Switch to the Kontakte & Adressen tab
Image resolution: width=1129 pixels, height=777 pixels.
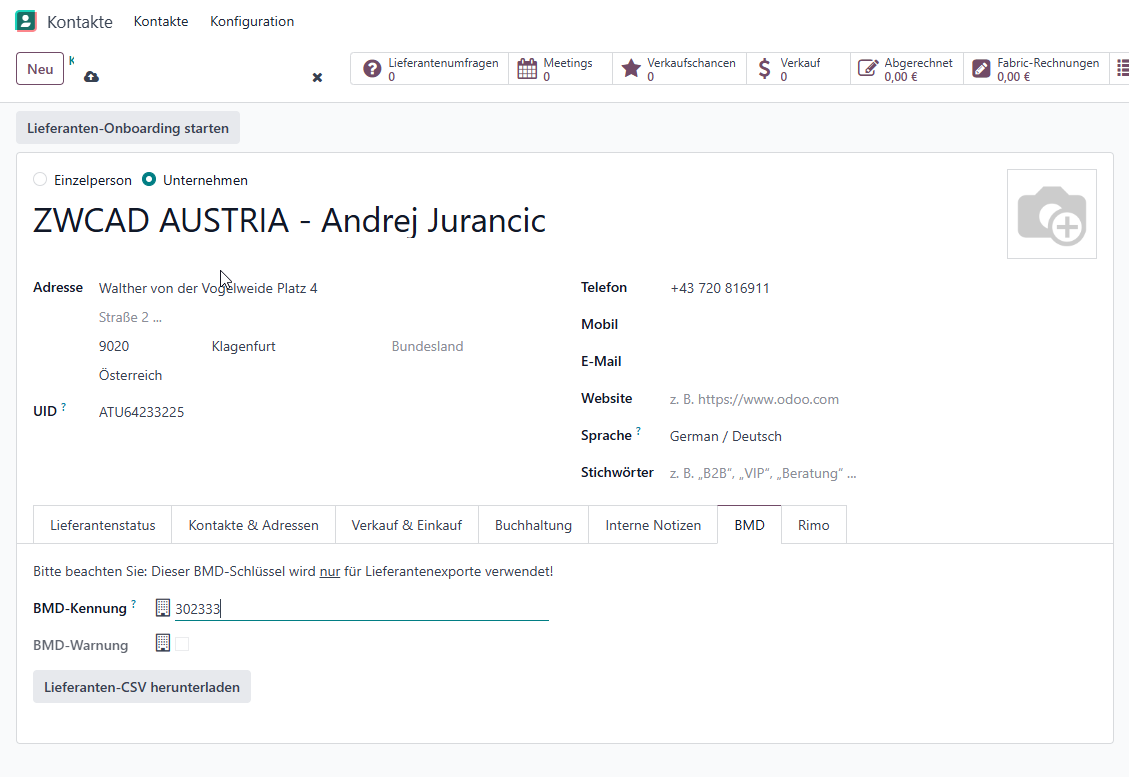point(253,525)
